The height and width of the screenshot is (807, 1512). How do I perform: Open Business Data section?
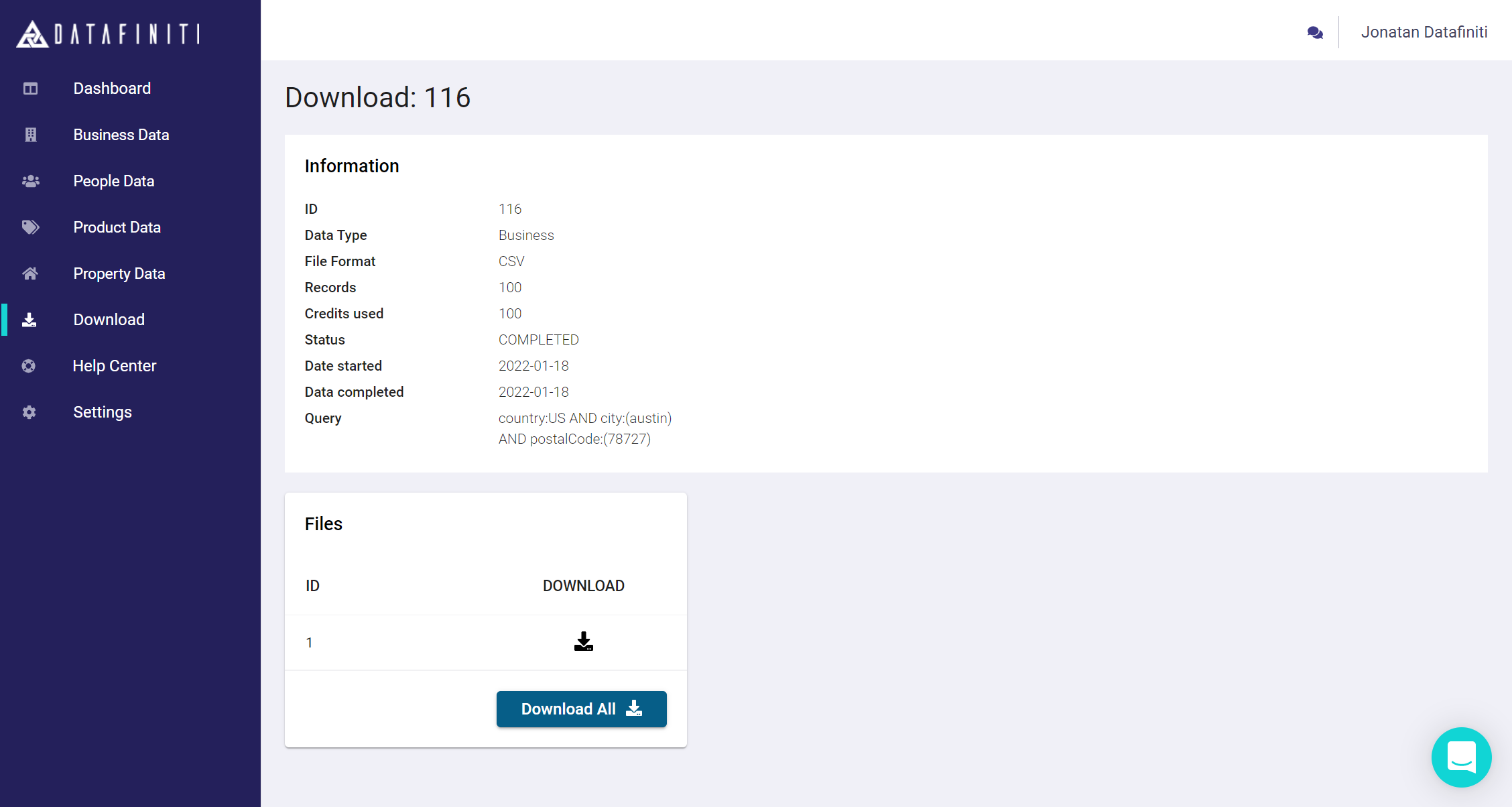[121, 135]
